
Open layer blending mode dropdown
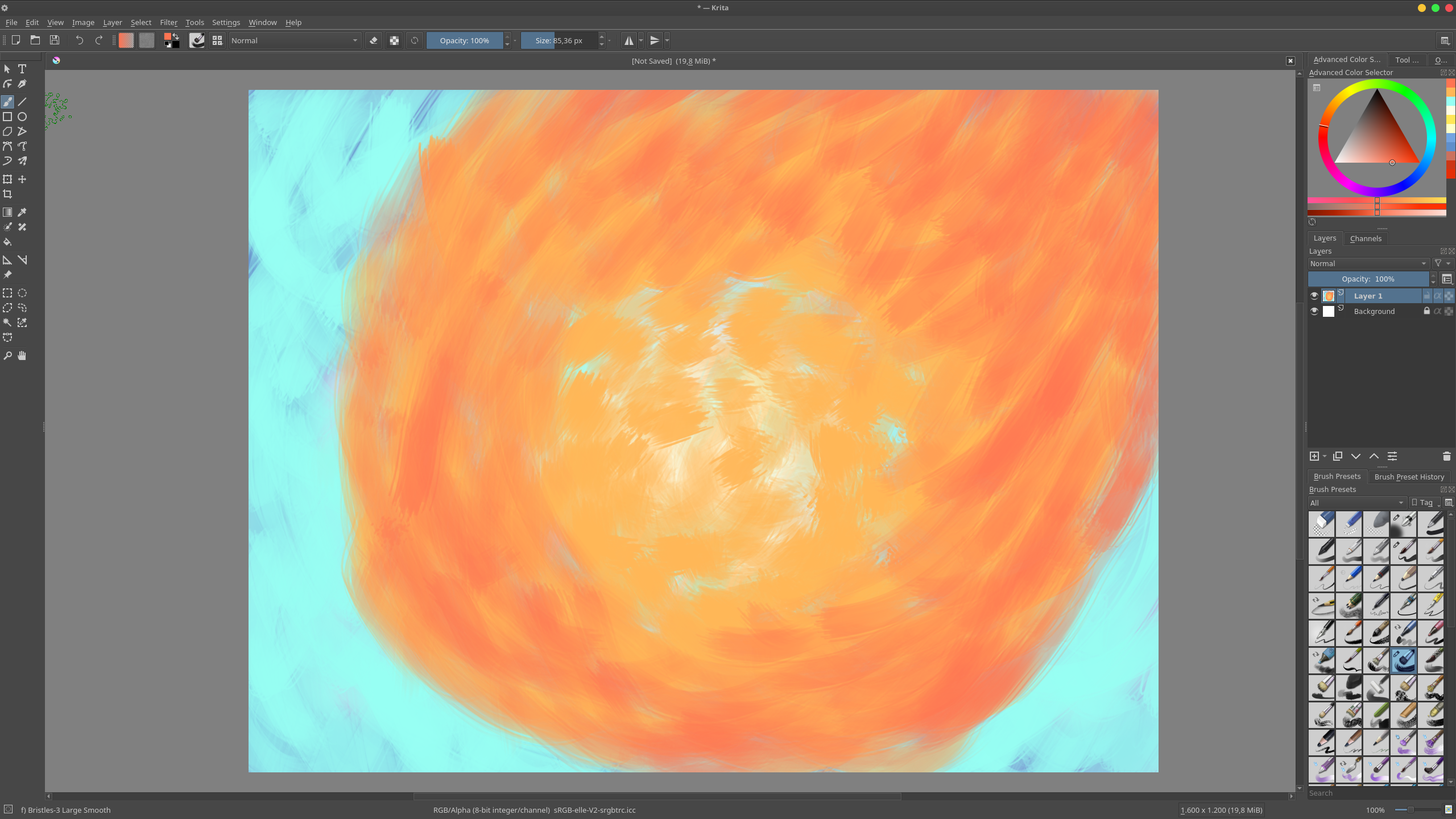tap(1368, 263)
